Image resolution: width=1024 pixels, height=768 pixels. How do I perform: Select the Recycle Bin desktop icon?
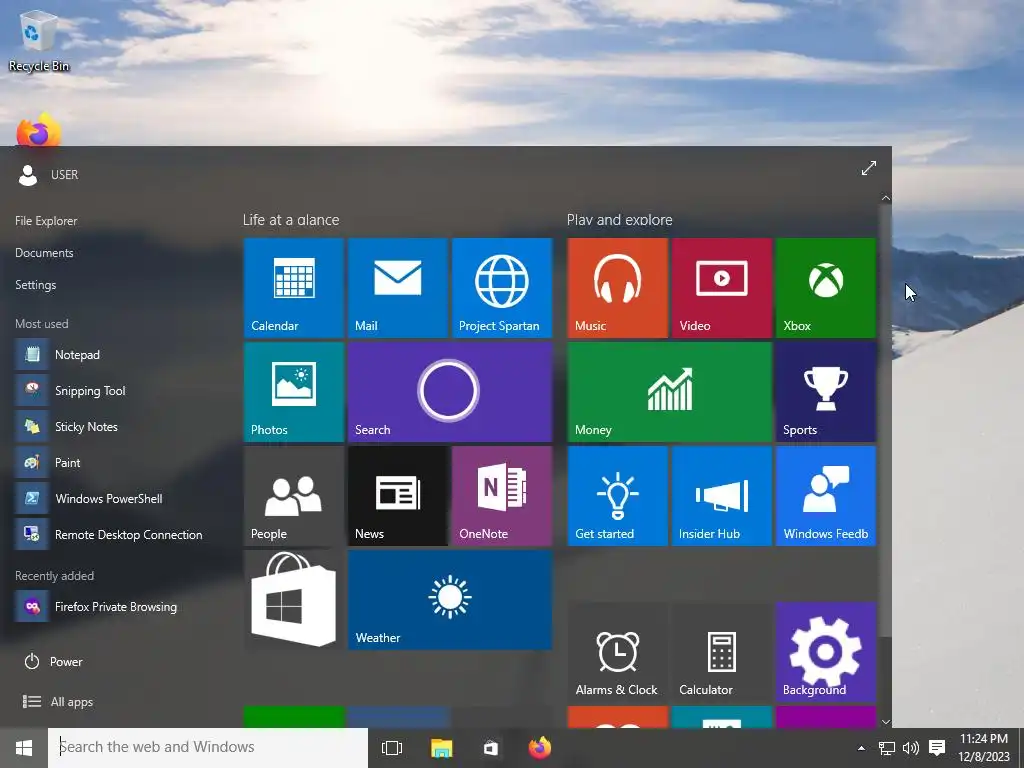click(x=39, y=40)
